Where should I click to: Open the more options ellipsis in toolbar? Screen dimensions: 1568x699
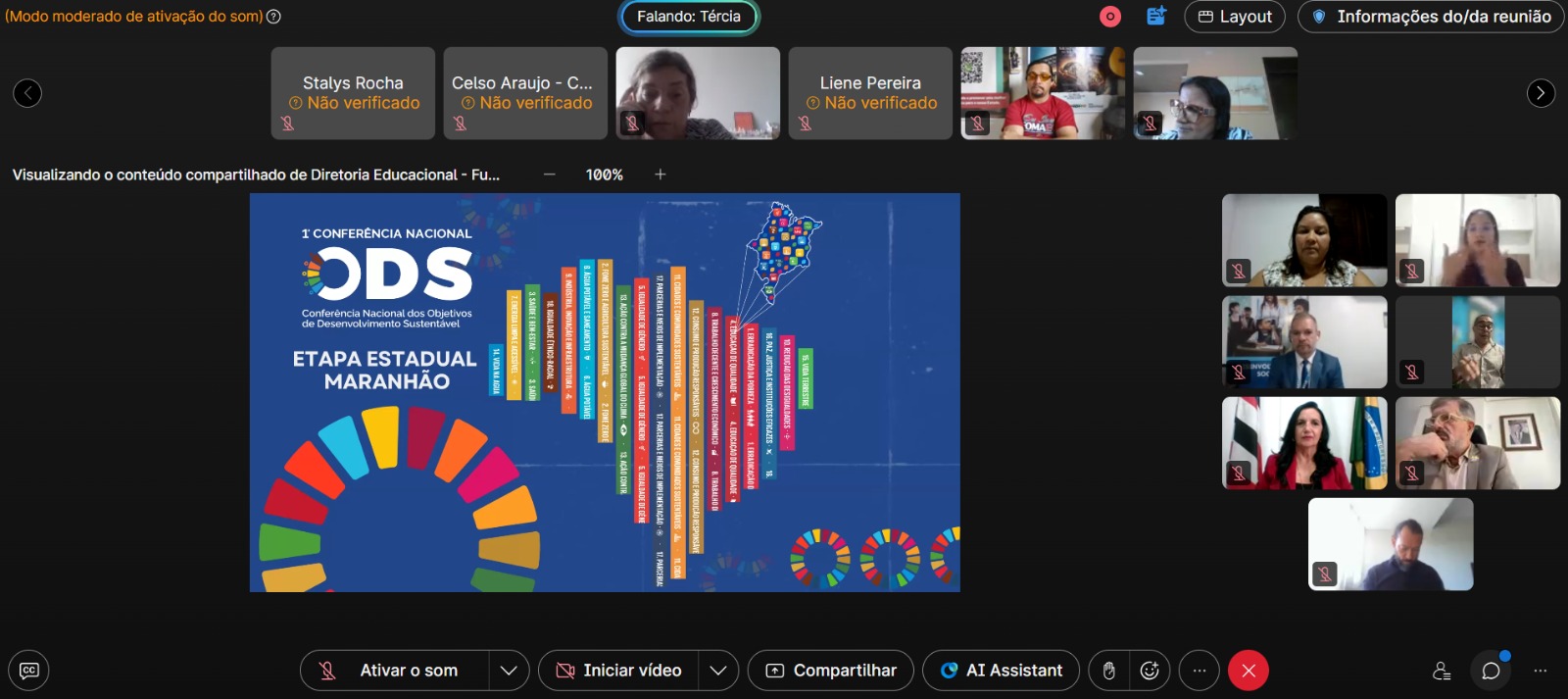point(1199,671)
